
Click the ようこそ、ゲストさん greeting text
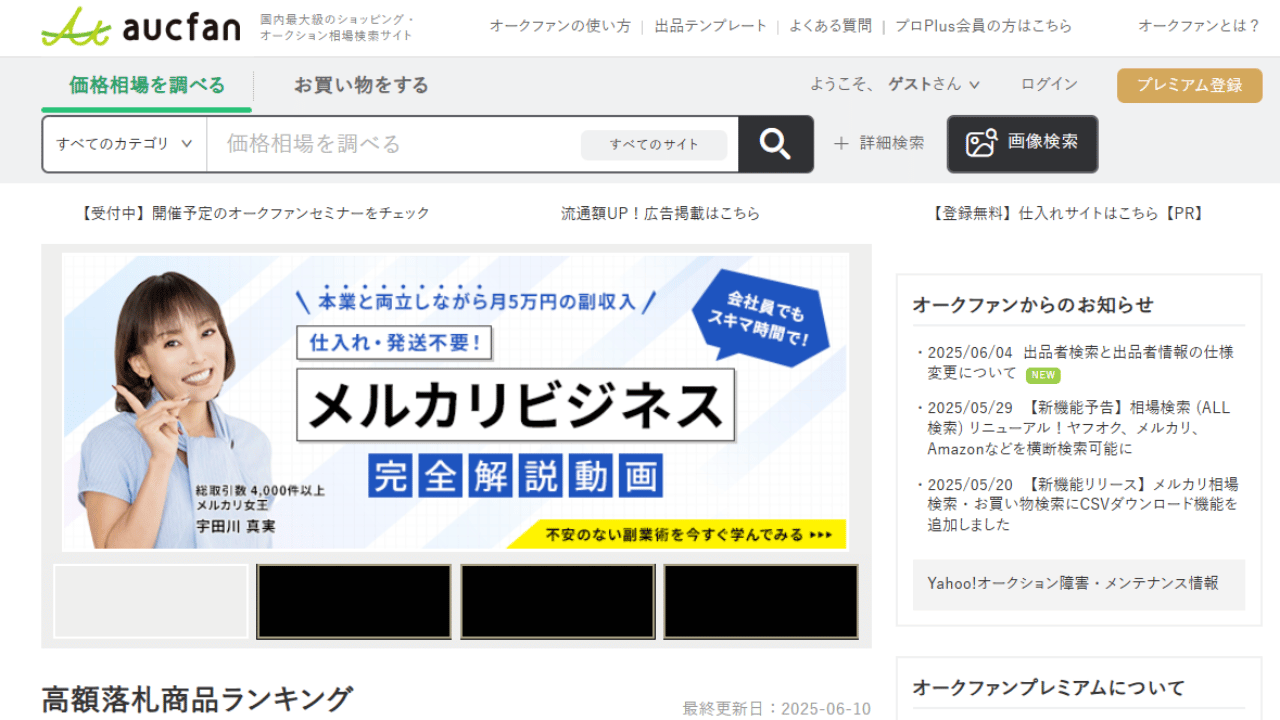point(885,84)
